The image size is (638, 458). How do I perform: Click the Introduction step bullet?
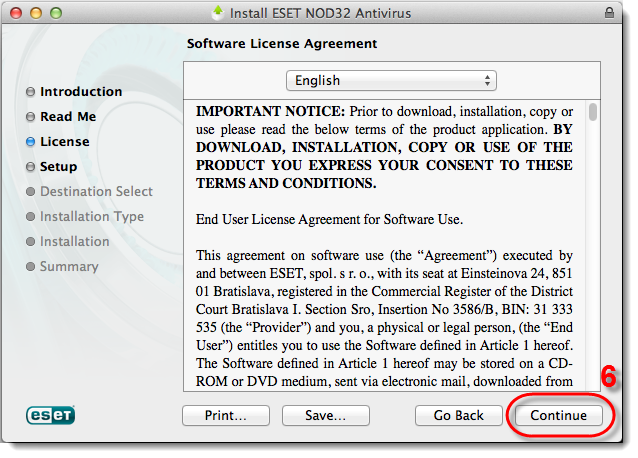[31, 92]
